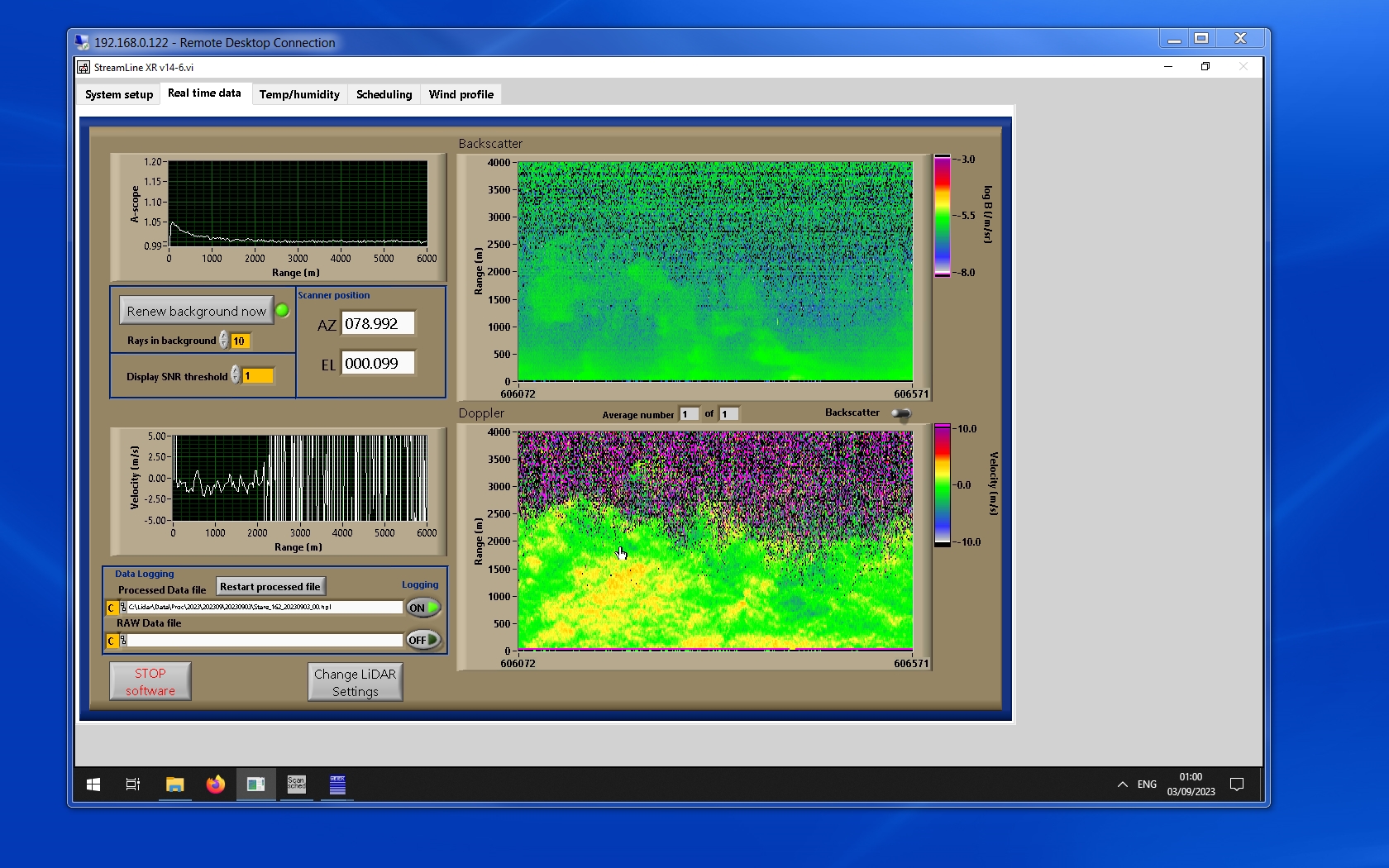Adjust the Rays in background stepper

(224, 341)
